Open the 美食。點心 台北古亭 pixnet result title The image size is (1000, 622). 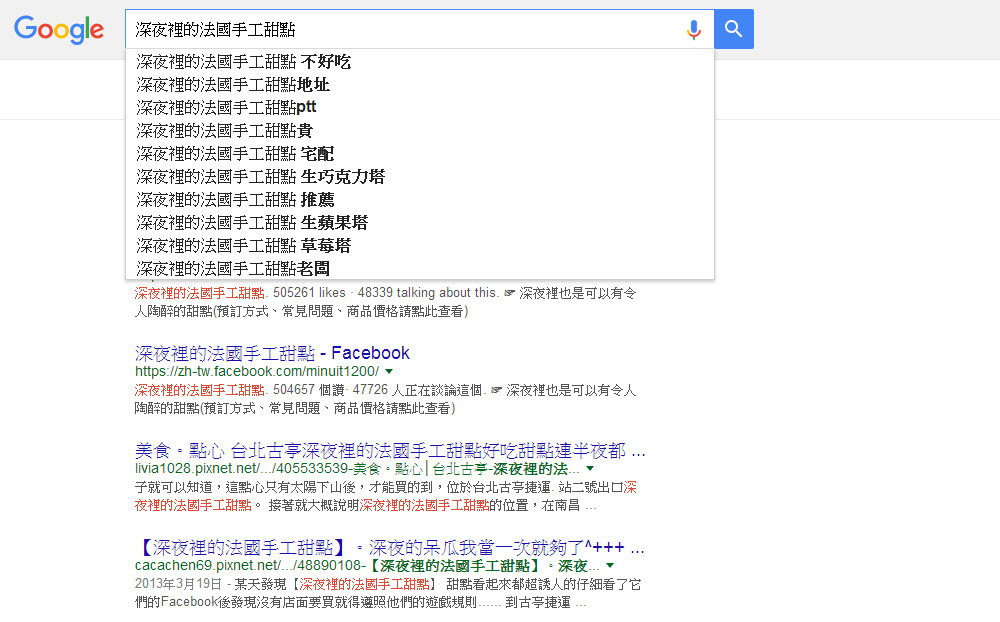pyautogui.click(x=390, y=451)
